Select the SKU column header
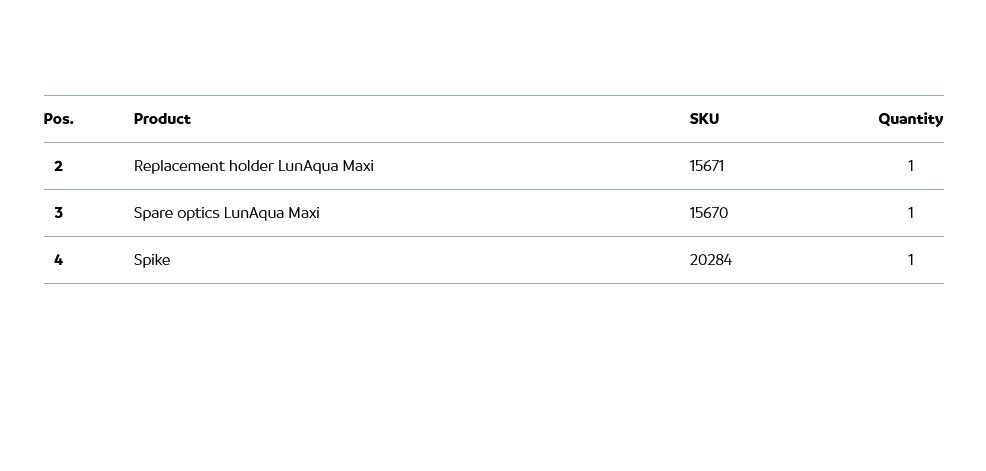Screen dimensions: 986x471 pos(704,119)
